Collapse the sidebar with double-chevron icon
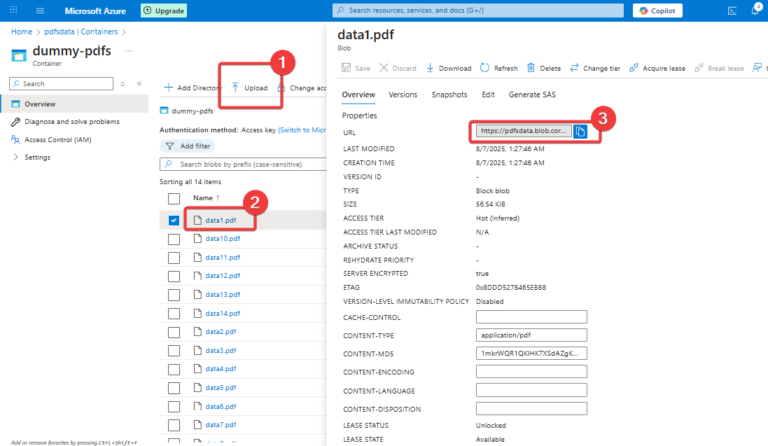Screen dimensions: 768x446 (x=139, y=84)
